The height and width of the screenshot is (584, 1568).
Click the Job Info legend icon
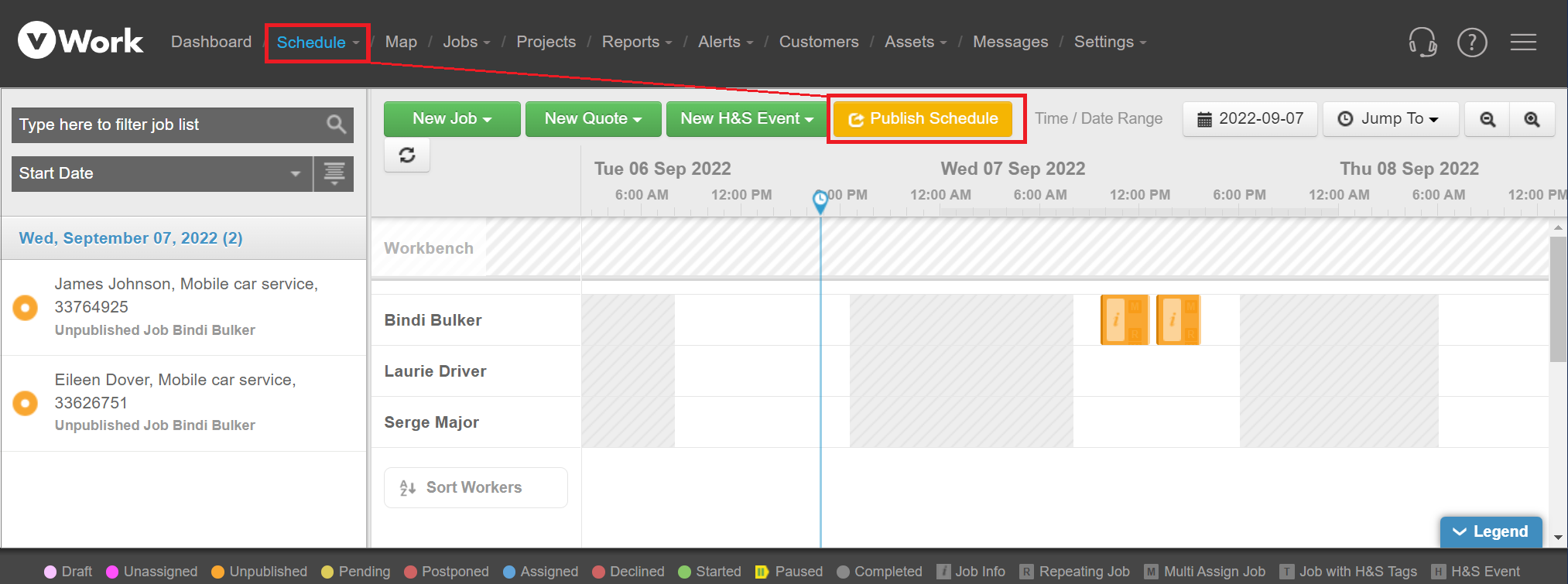click(943, 572)
